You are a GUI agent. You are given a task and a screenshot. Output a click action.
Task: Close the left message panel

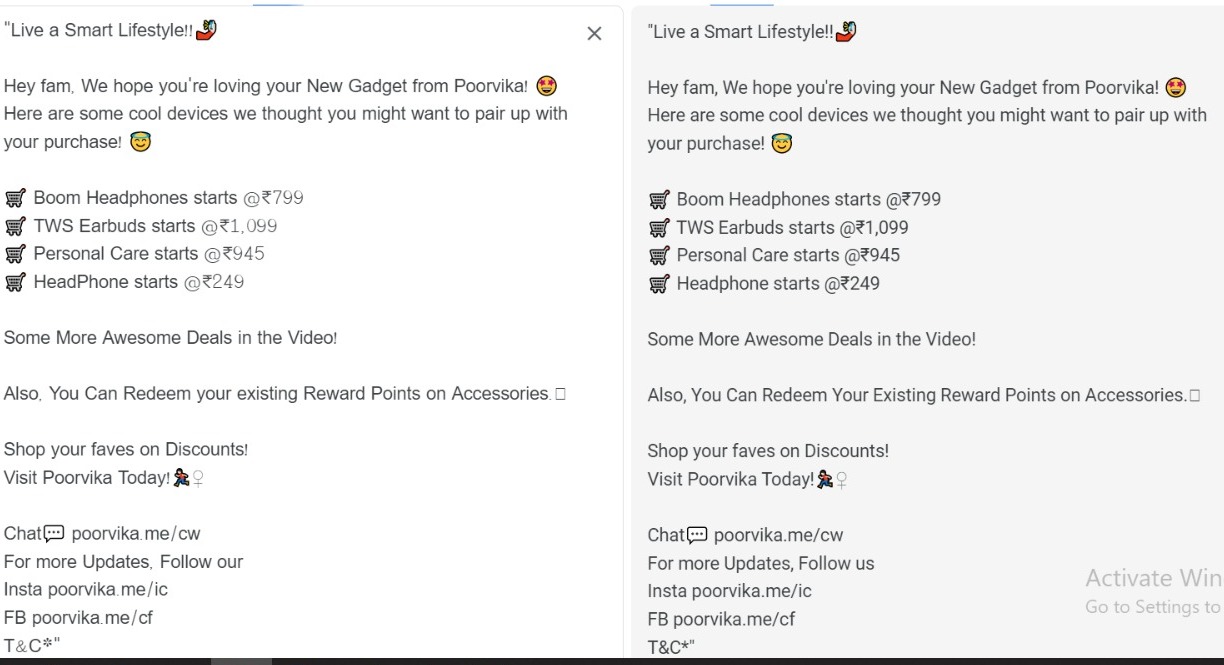[594, 34]
